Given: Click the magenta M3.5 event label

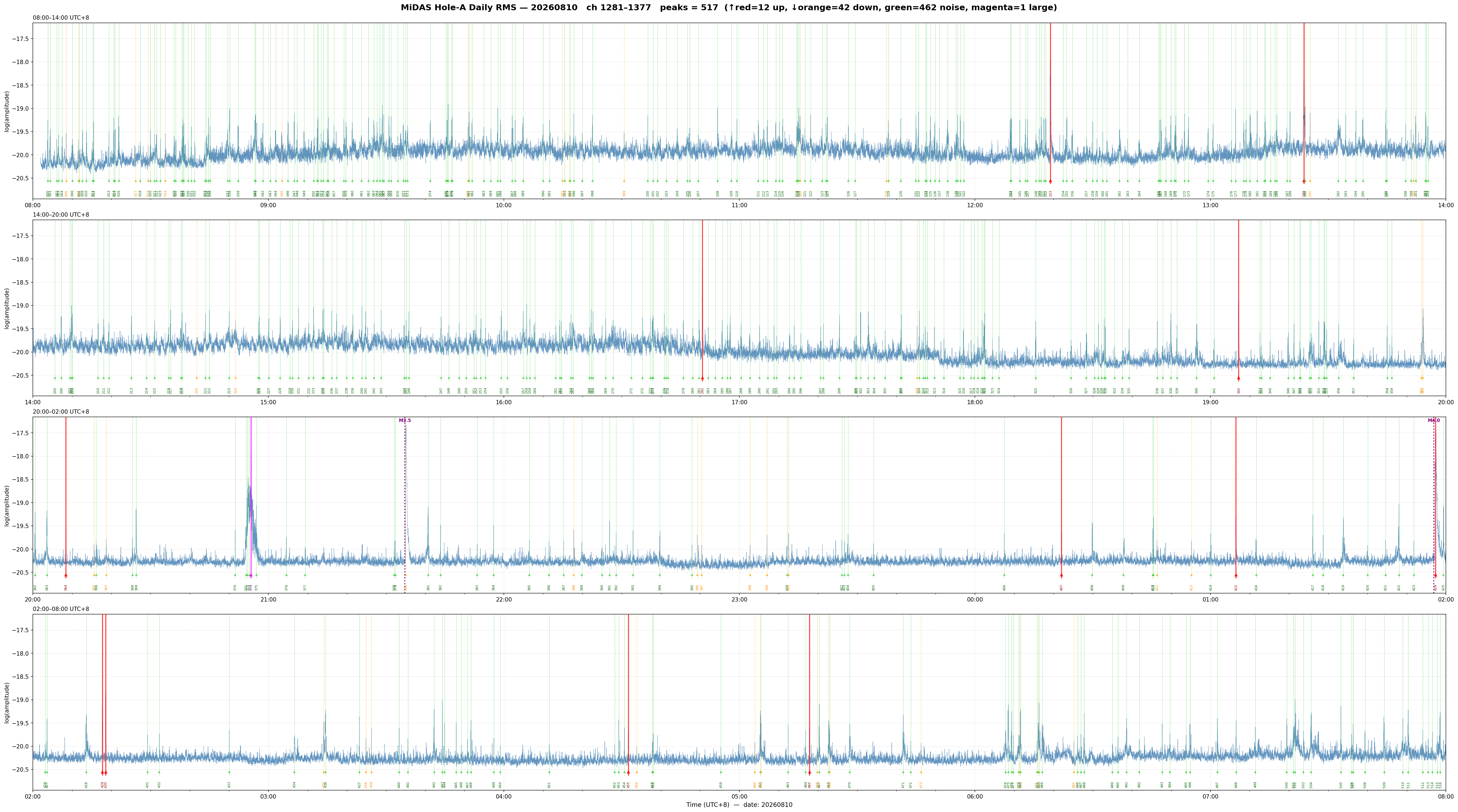Looking at the screenshot, I should click(x=405, y=420).
